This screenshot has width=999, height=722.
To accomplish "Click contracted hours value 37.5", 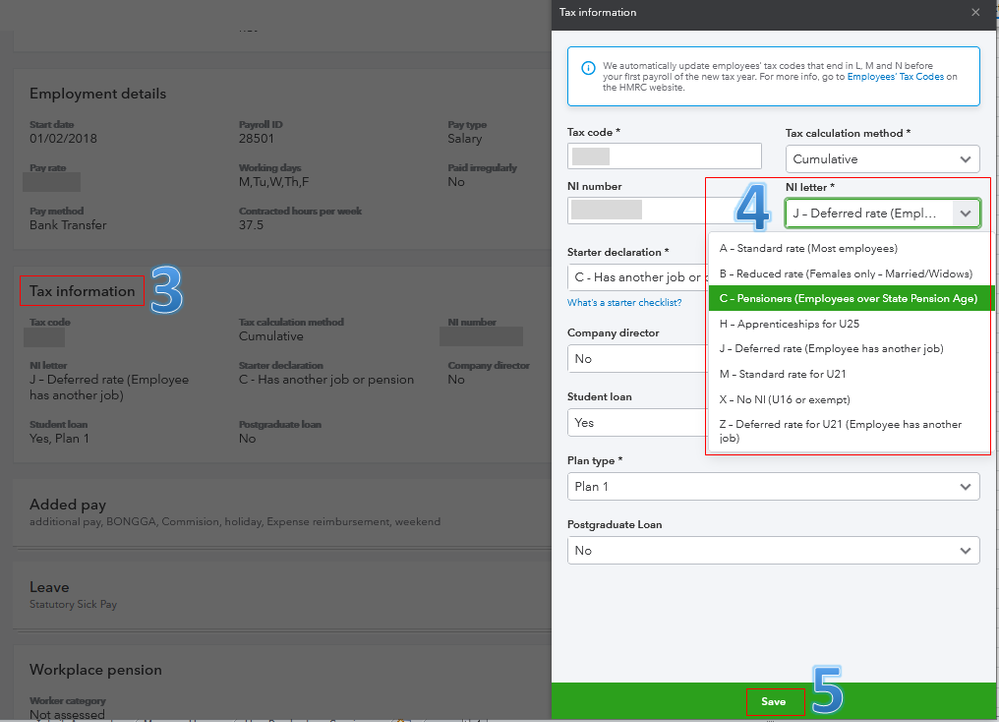I will (251, 225).
